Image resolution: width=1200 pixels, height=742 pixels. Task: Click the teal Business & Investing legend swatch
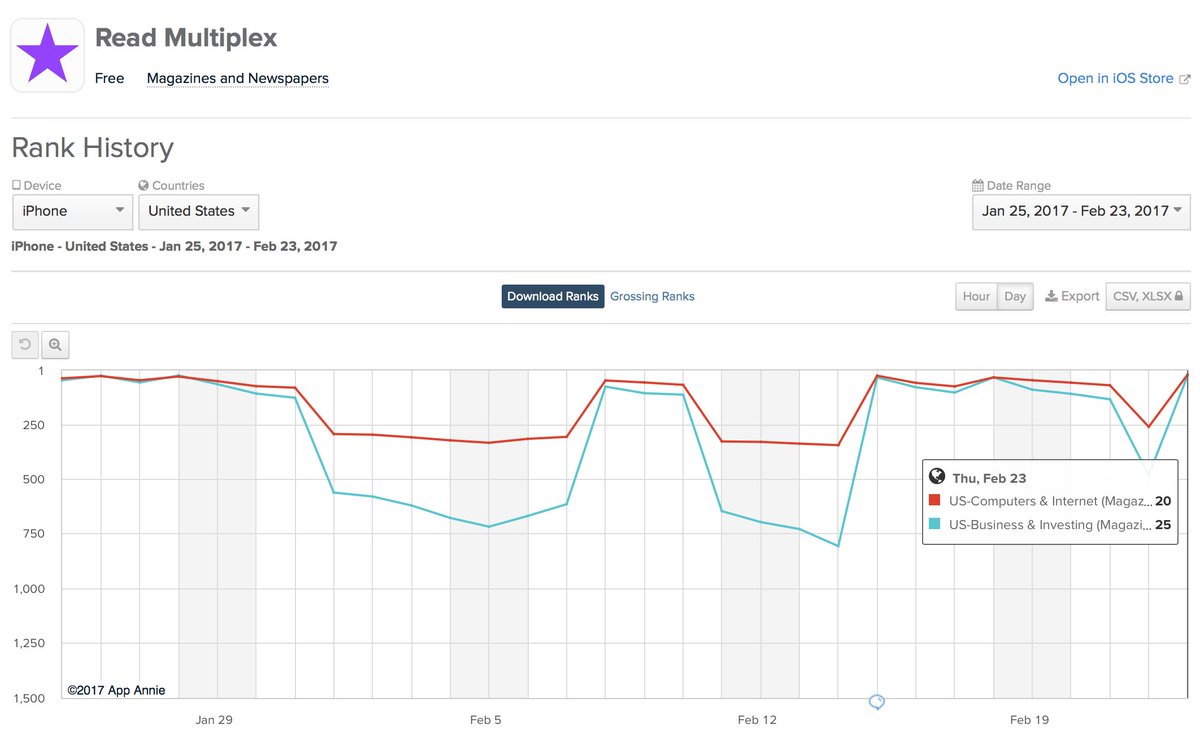(x=935, y=524)
